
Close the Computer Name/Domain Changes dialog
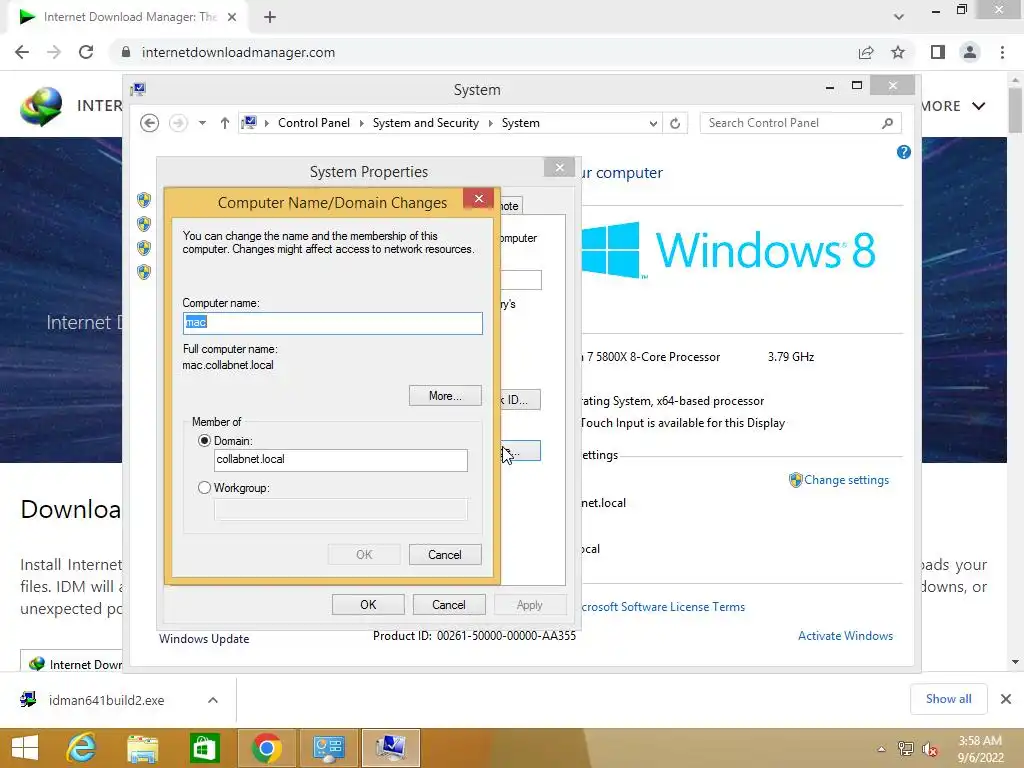(479, 199)
